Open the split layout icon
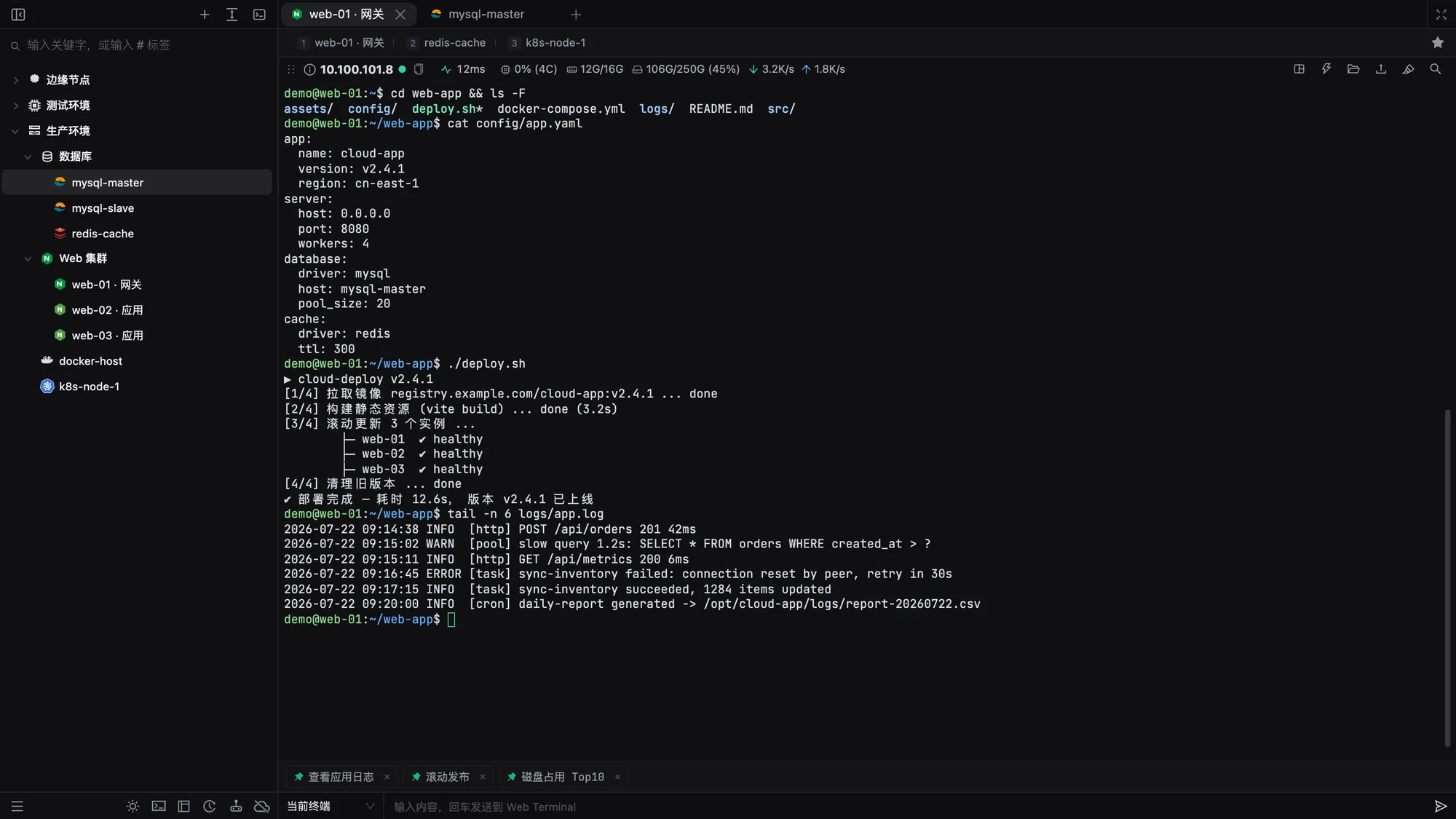Viewport: 1456px width, 819px height. (x=1299, y=69)
